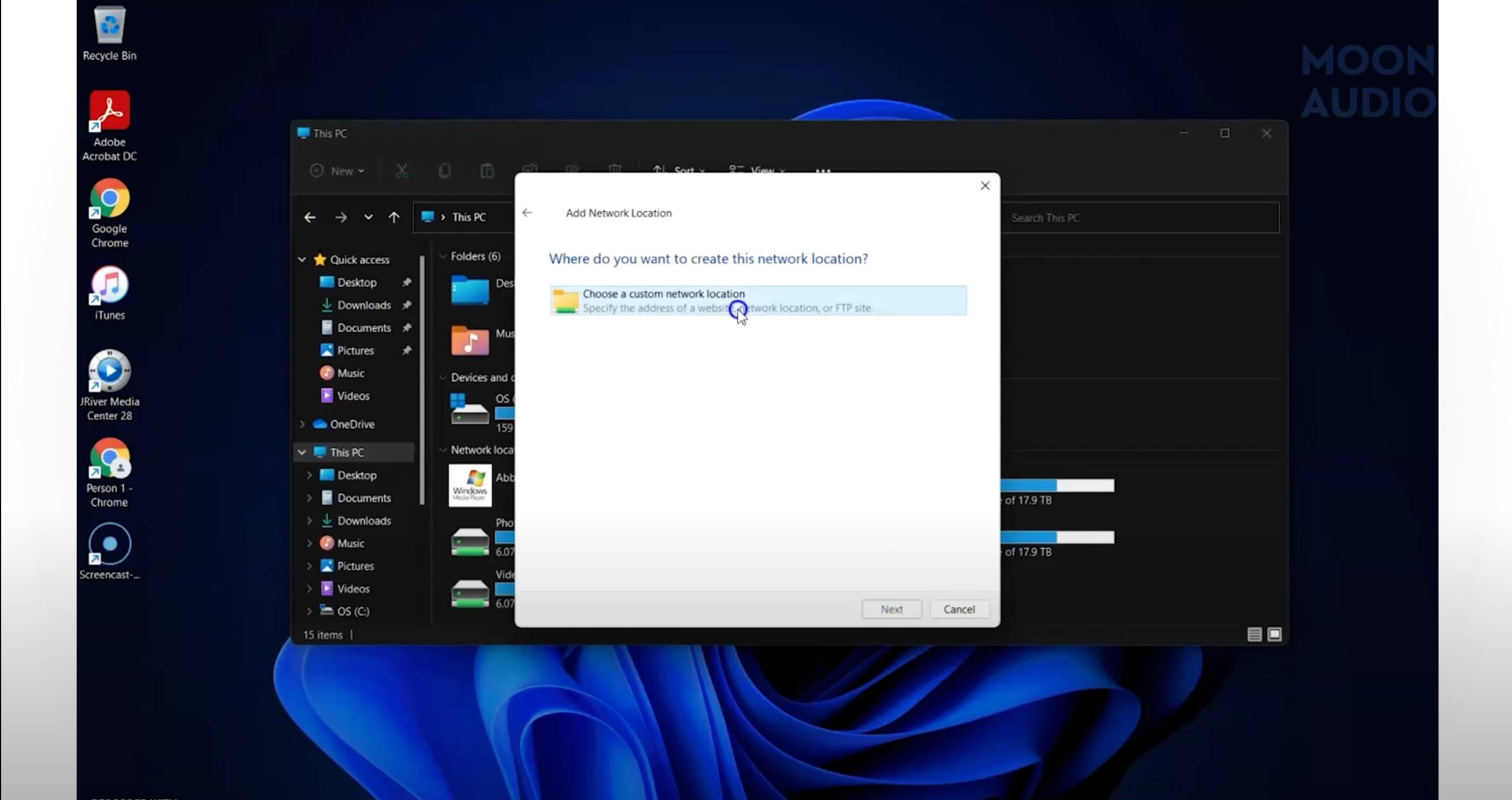This screenshot has width=1512, height=800.
Task: Click the Cancel button
Action: point(959,609)
